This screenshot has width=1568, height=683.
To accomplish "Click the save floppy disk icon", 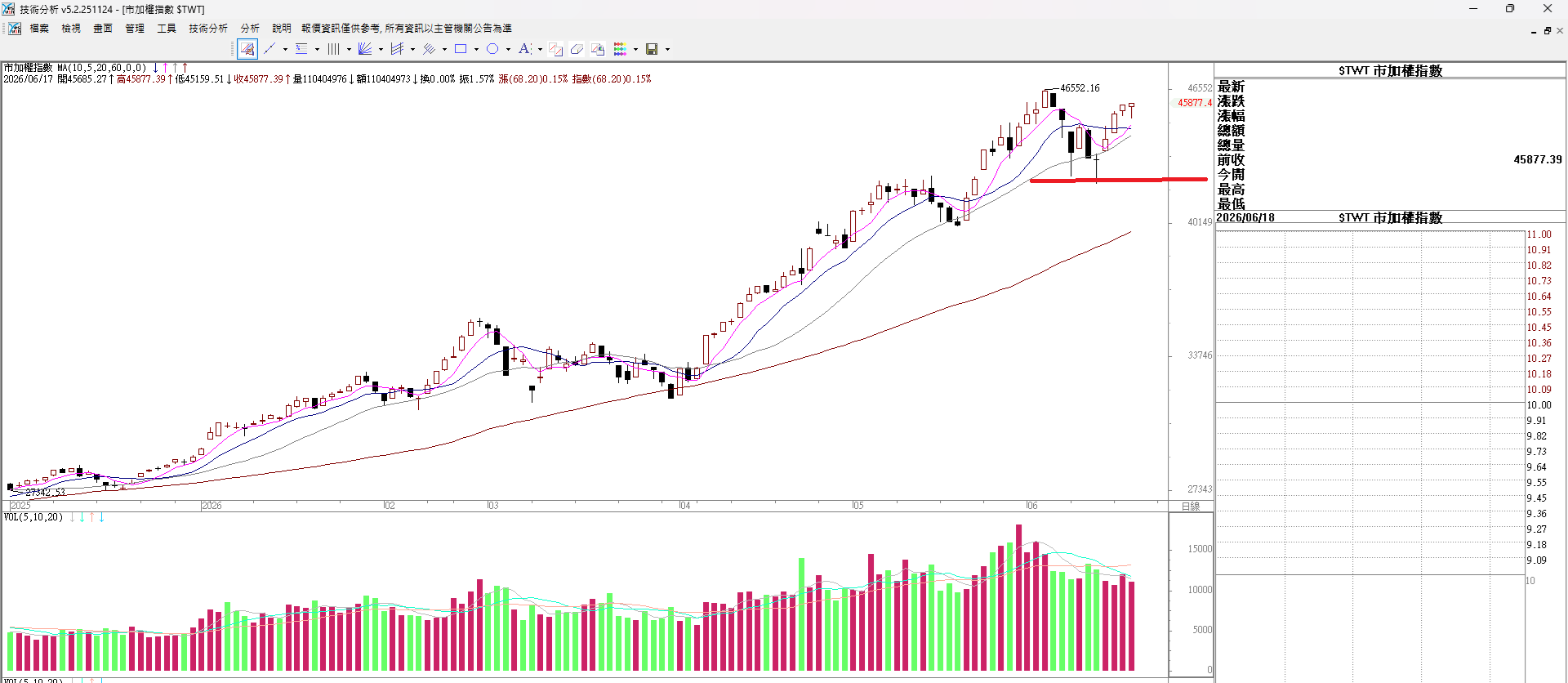I will (x=652, y=49).
